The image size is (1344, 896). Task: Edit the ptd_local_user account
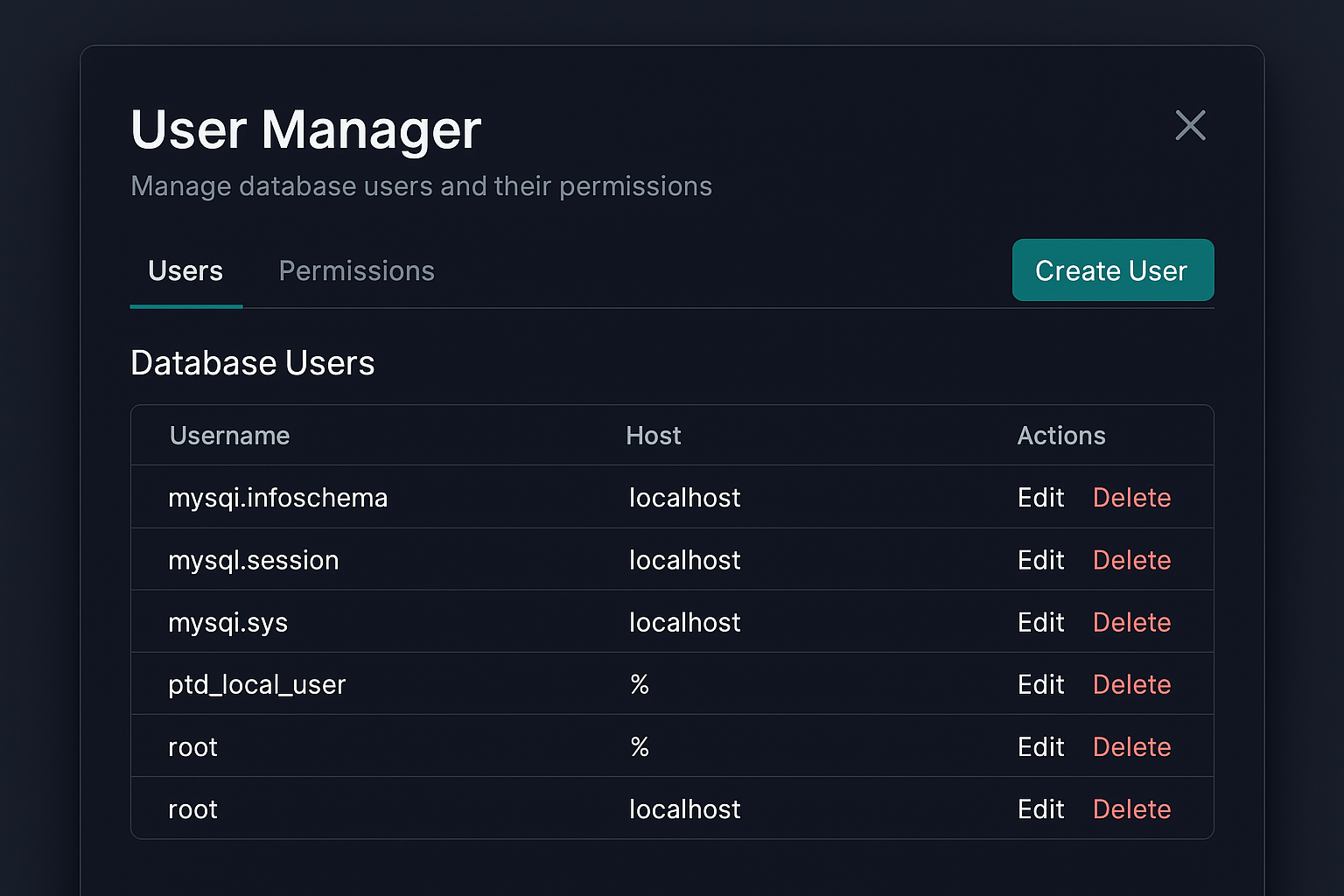point(1040,684)
